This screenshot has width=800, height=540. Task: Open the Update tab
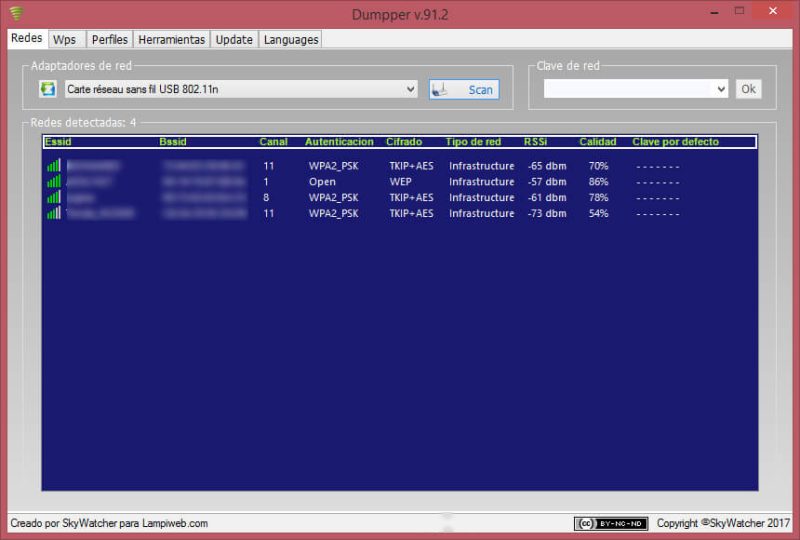234,40
